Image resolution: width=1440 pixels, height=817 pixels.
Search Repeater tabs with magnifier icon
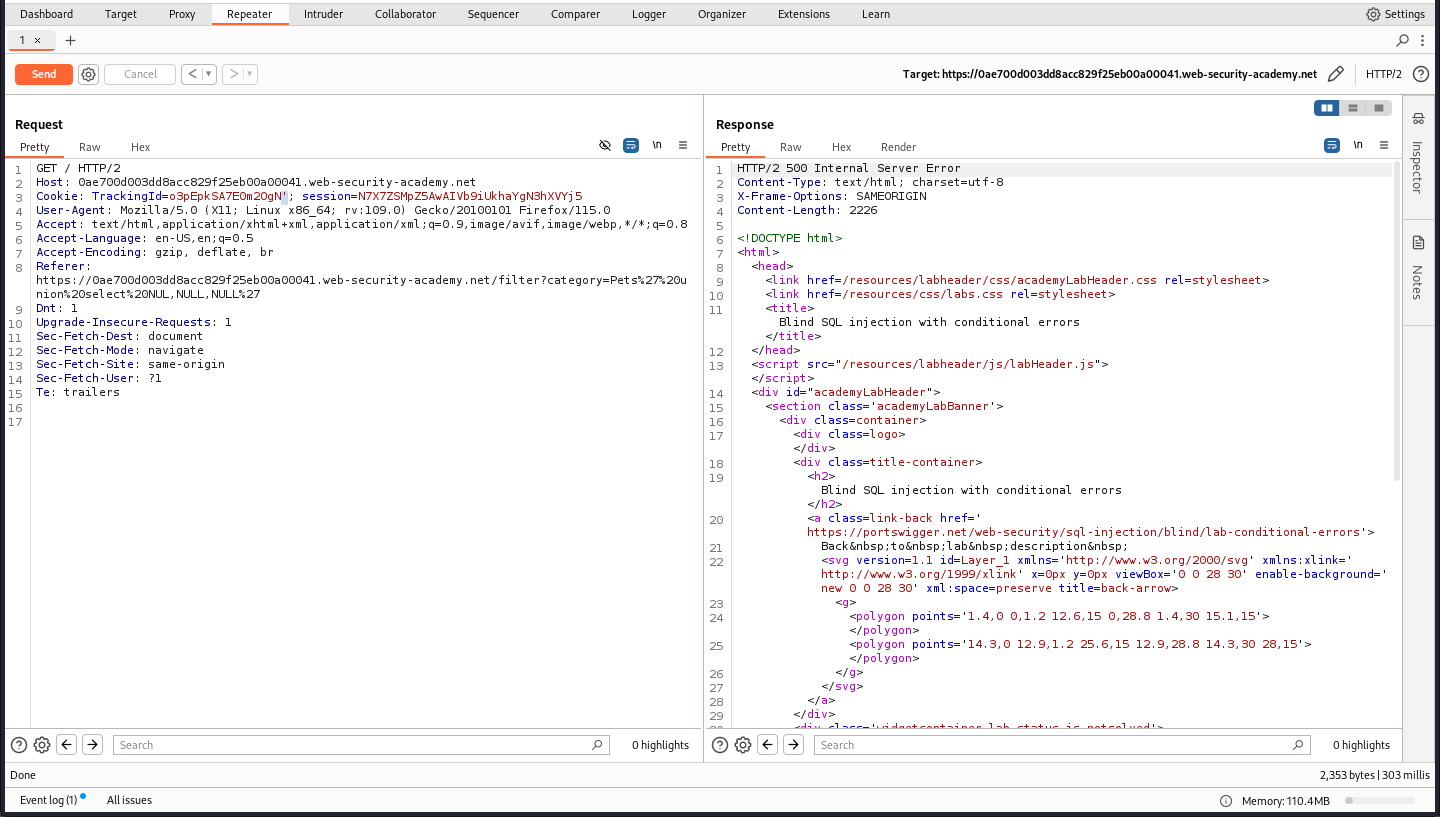pos(1403,40)
